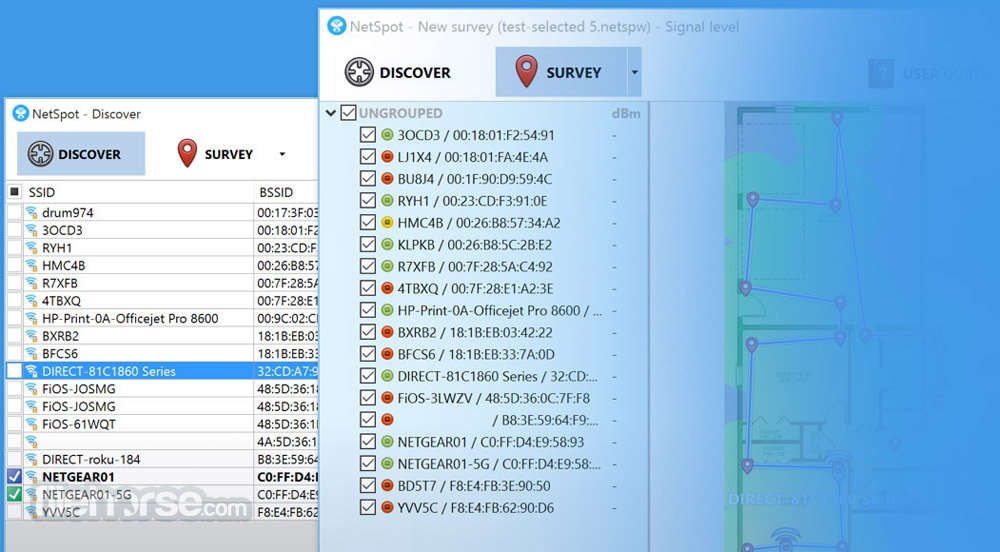The image size is (1000, 552).
Task: Switch to Survey tab in Survey window
Action: click(561, 72)
